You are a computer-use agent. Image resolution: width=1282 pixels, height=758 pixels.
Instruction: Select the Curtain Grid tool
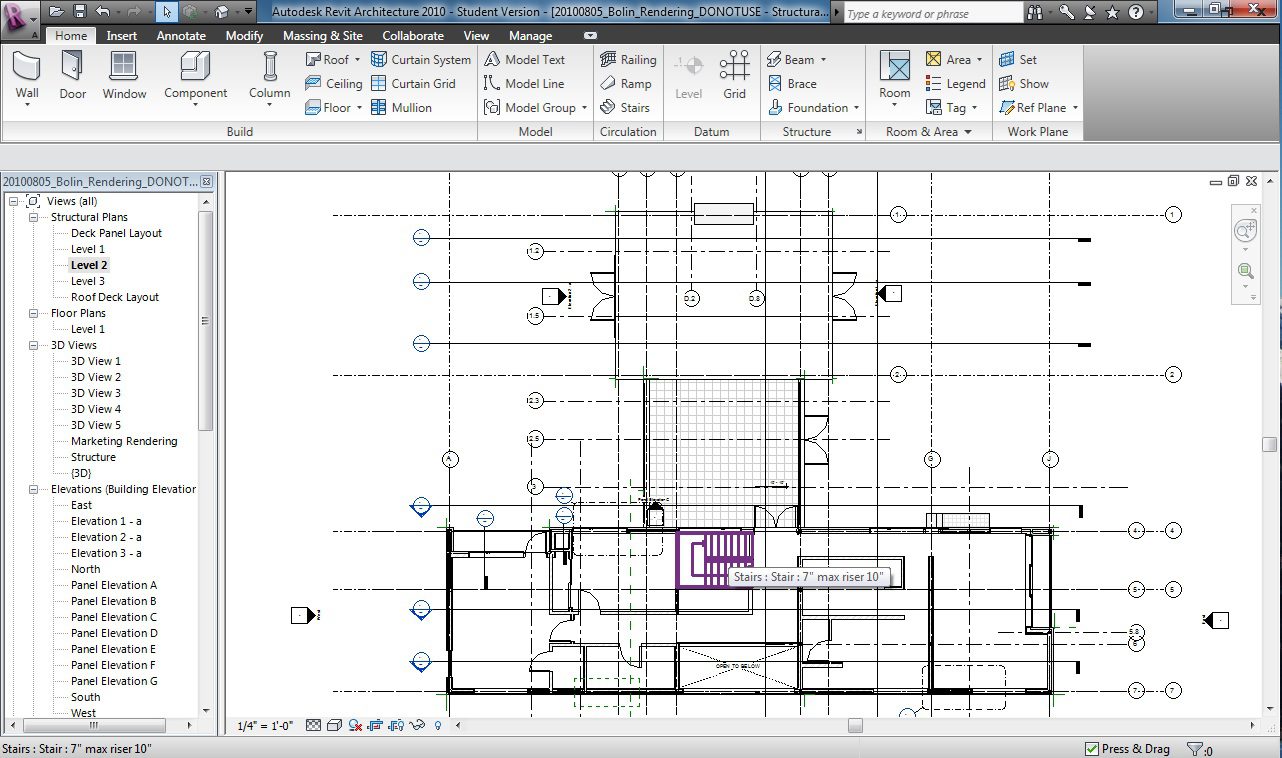click(x=413, y=84)
